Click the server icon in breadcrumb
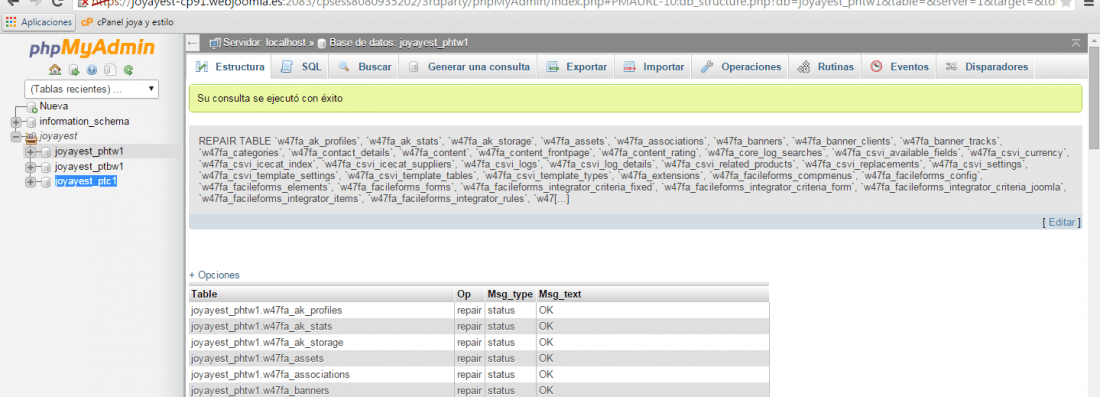The height and width of the screenshot is (397, 1100). point(215,43)
